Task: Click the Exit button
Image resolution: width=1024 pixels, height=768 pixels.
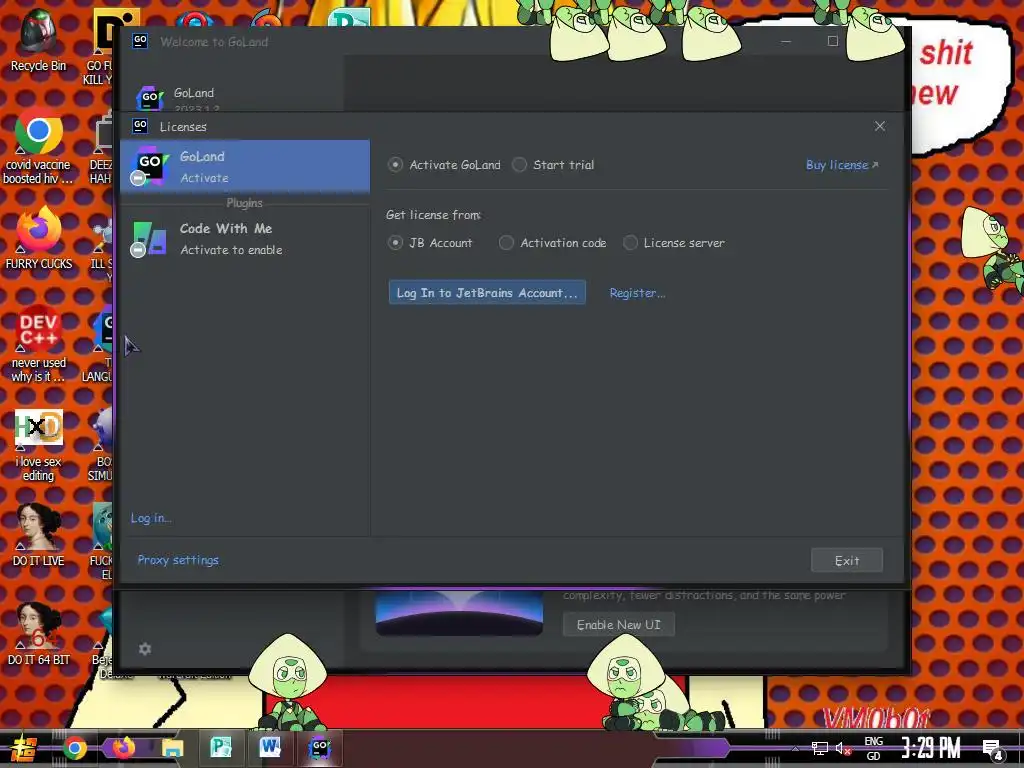Action: click(x=847, y=560)
